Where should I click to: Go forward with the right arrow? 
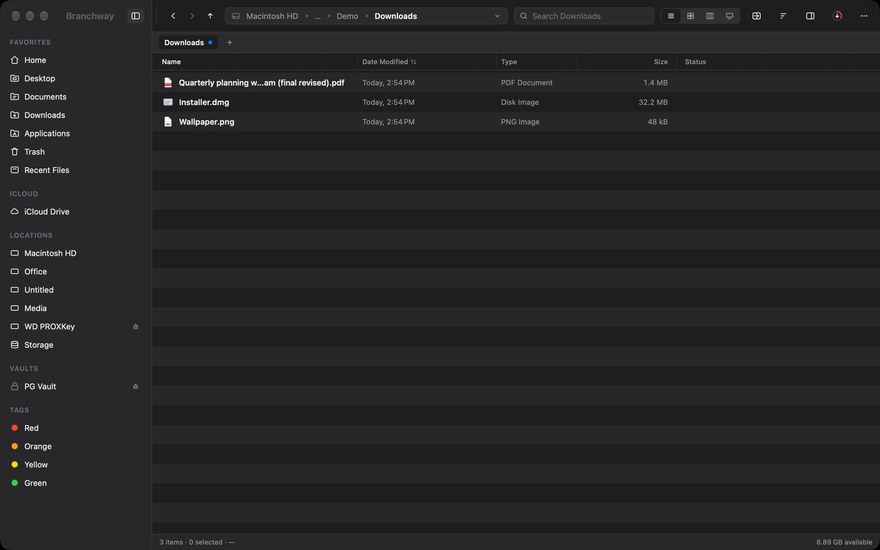pyautogui.click(x=192, y=16)
